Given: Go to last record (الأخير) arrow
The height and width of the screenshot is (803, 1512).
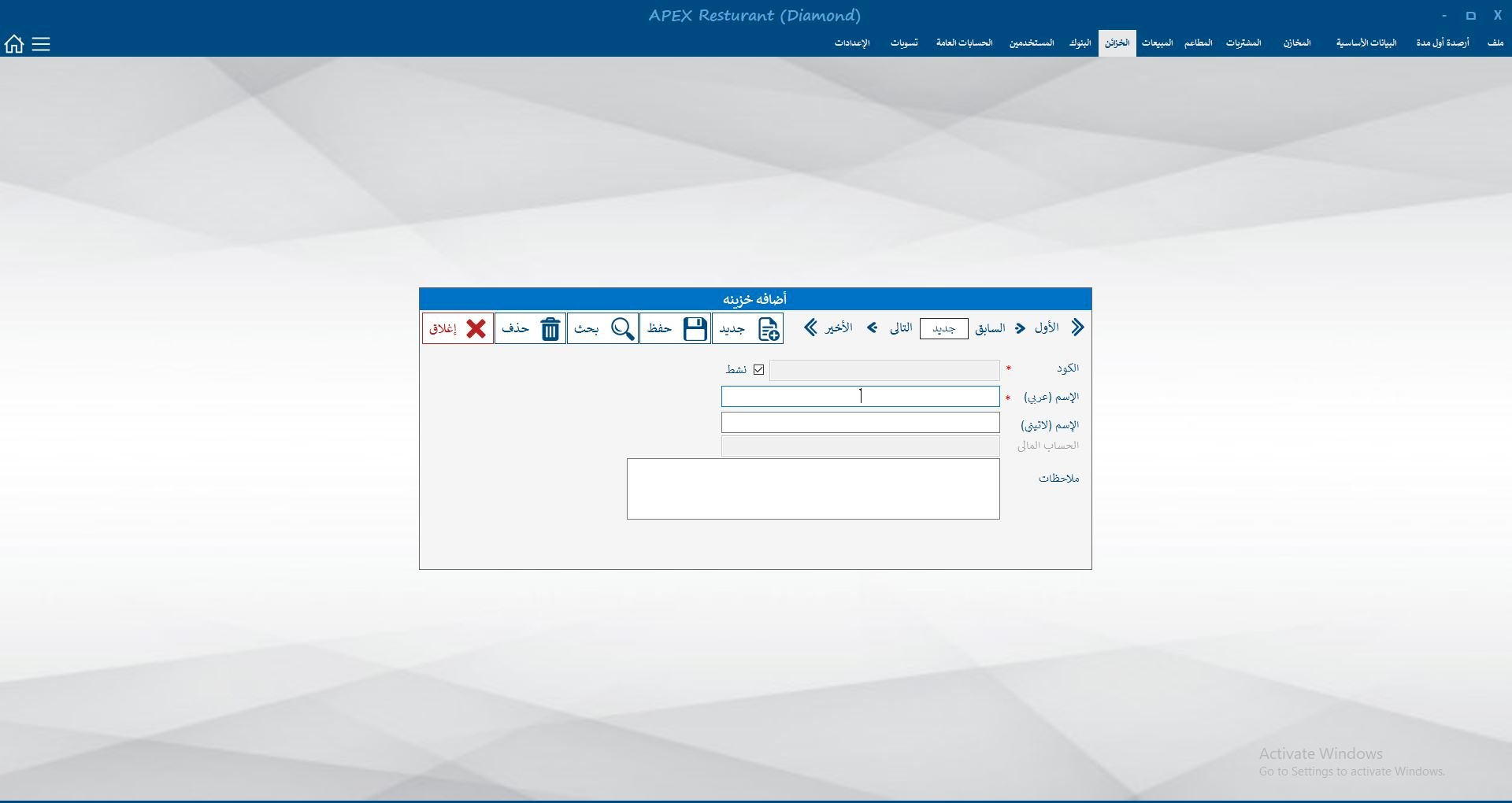Looking at the screenshot, I should click(810, 327).
